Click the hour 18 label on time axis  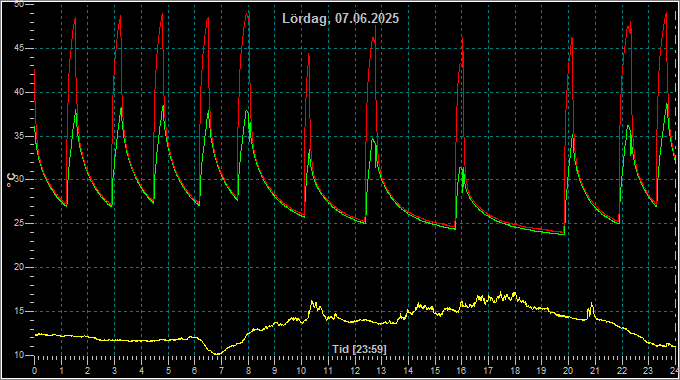(x=515, y=371)
